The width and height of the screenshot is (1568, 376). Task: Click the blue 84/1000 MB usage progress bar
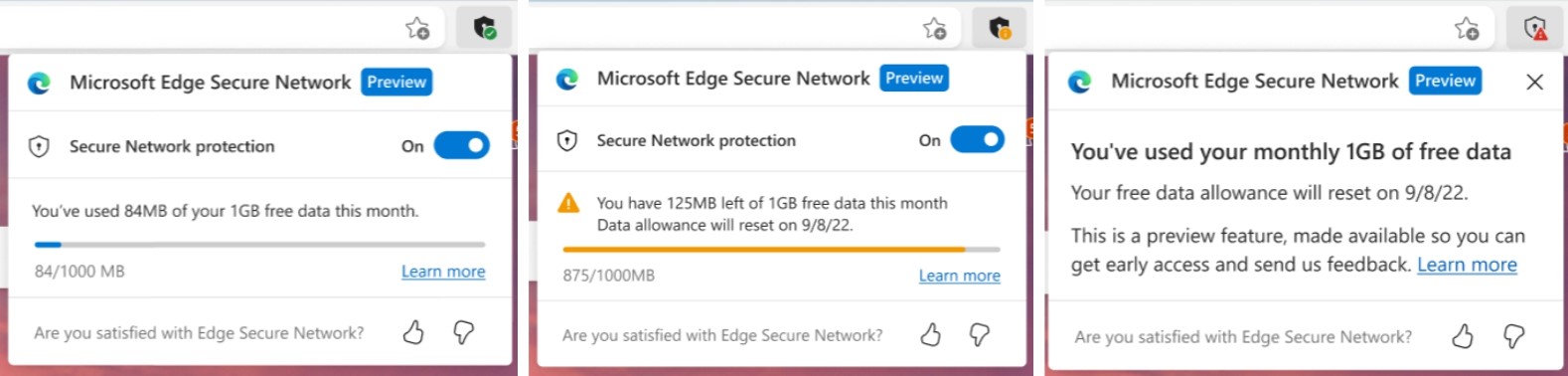pos(259,244)
